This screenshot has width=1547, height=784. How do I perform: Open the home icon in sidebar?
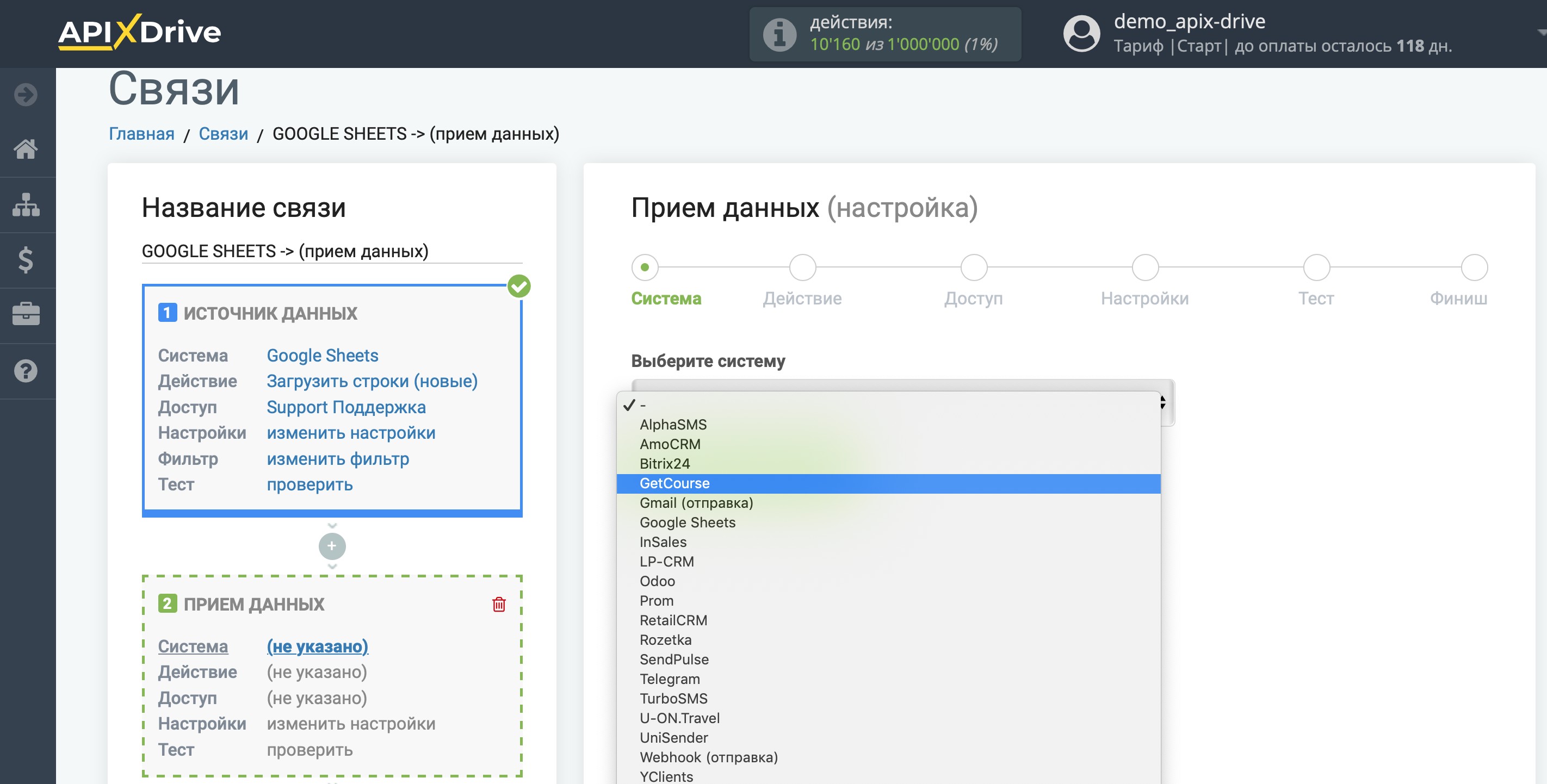point(26,149)
